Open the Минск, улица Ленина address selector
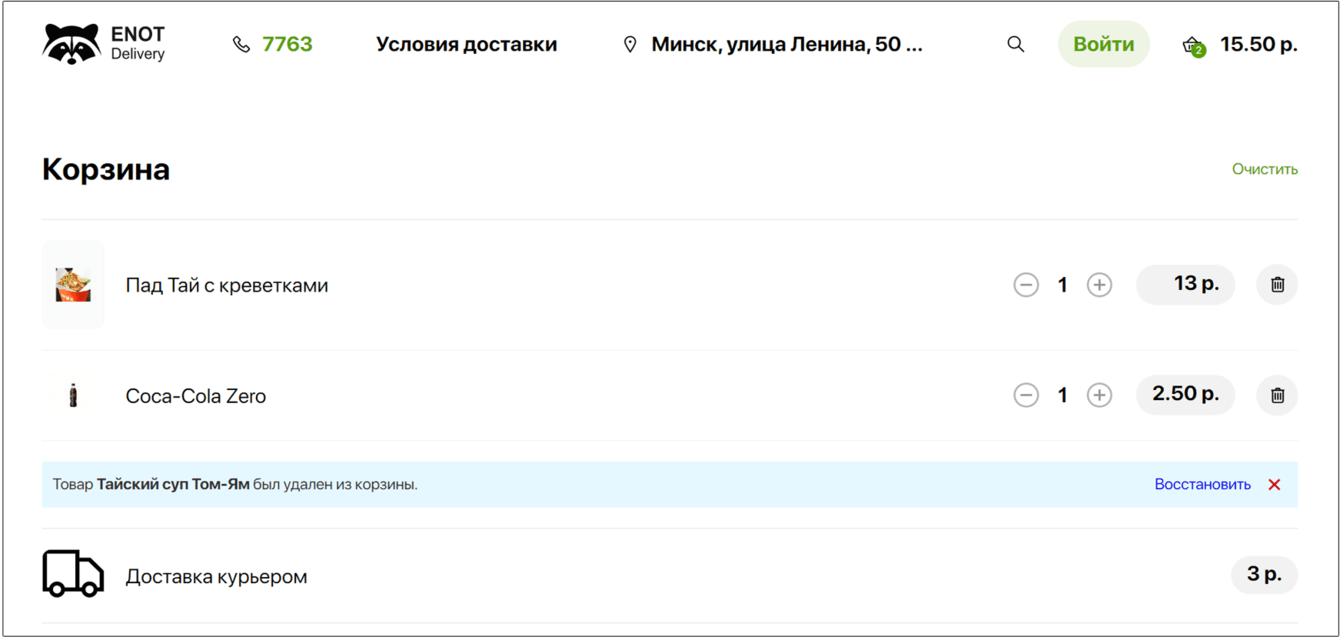This screenshot has width=1340, height=637. 786,45
